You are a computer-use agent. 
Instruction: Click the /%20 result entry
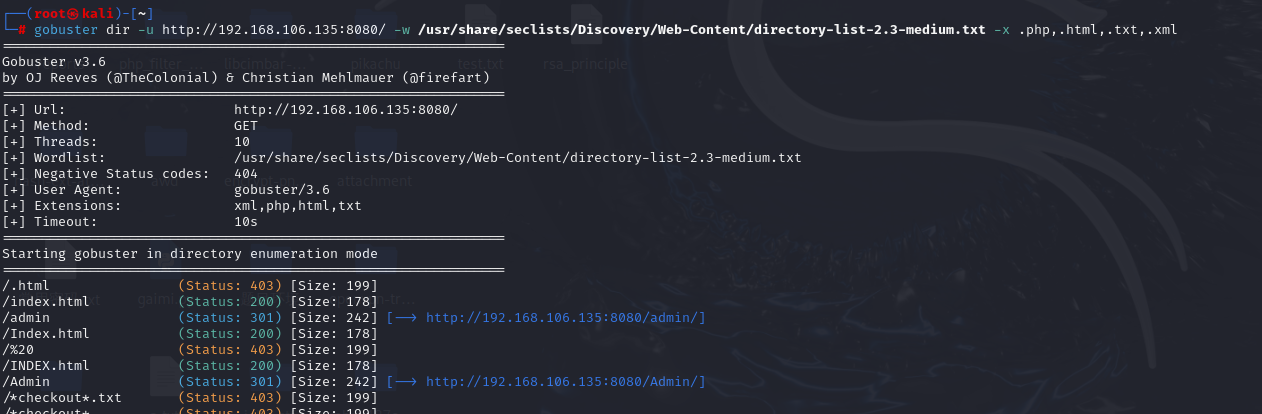click(18, 350)
